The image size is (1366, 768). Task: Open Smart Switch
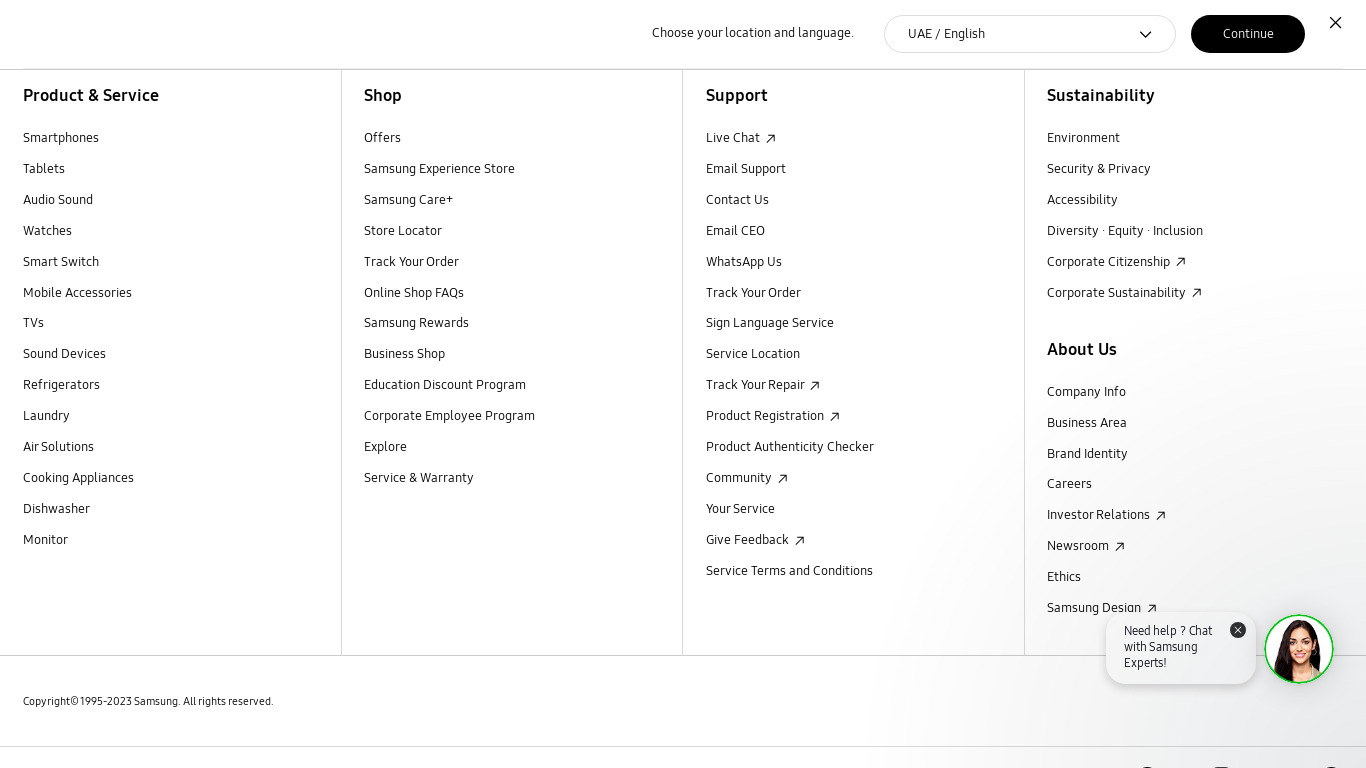61,262
